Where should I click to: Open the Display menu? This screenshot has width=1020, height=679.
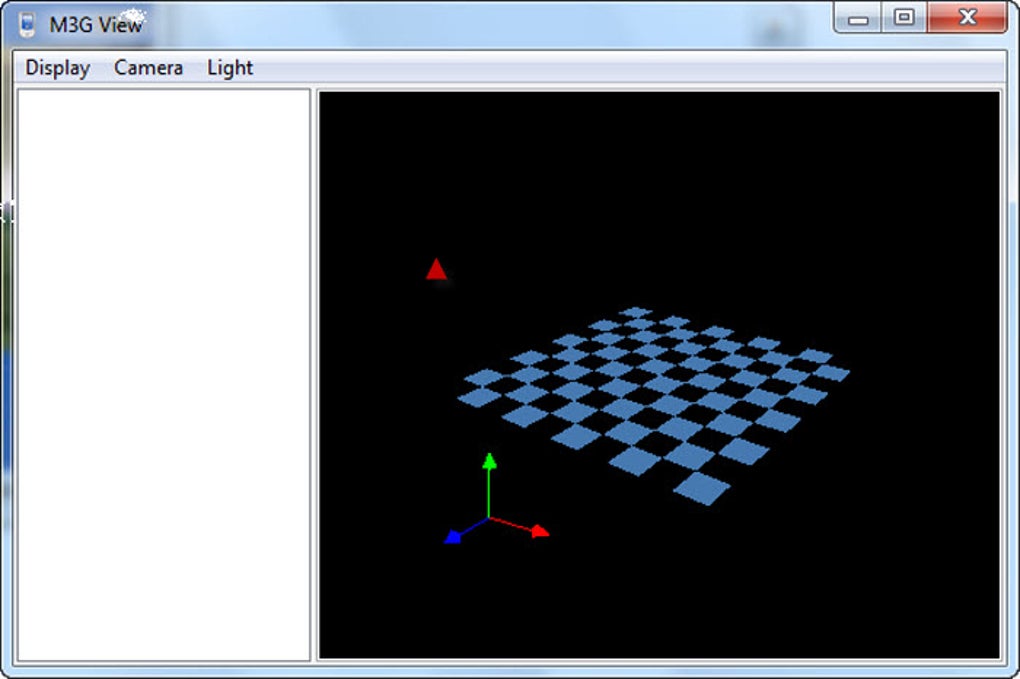(57, 68)
